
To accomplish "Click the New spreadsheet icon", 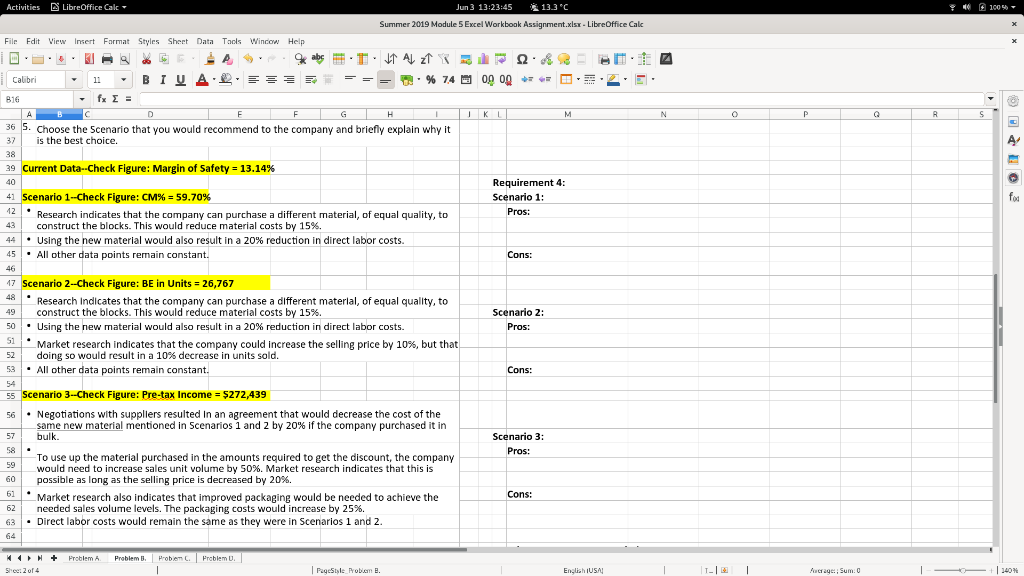I will tap(14, 59).
